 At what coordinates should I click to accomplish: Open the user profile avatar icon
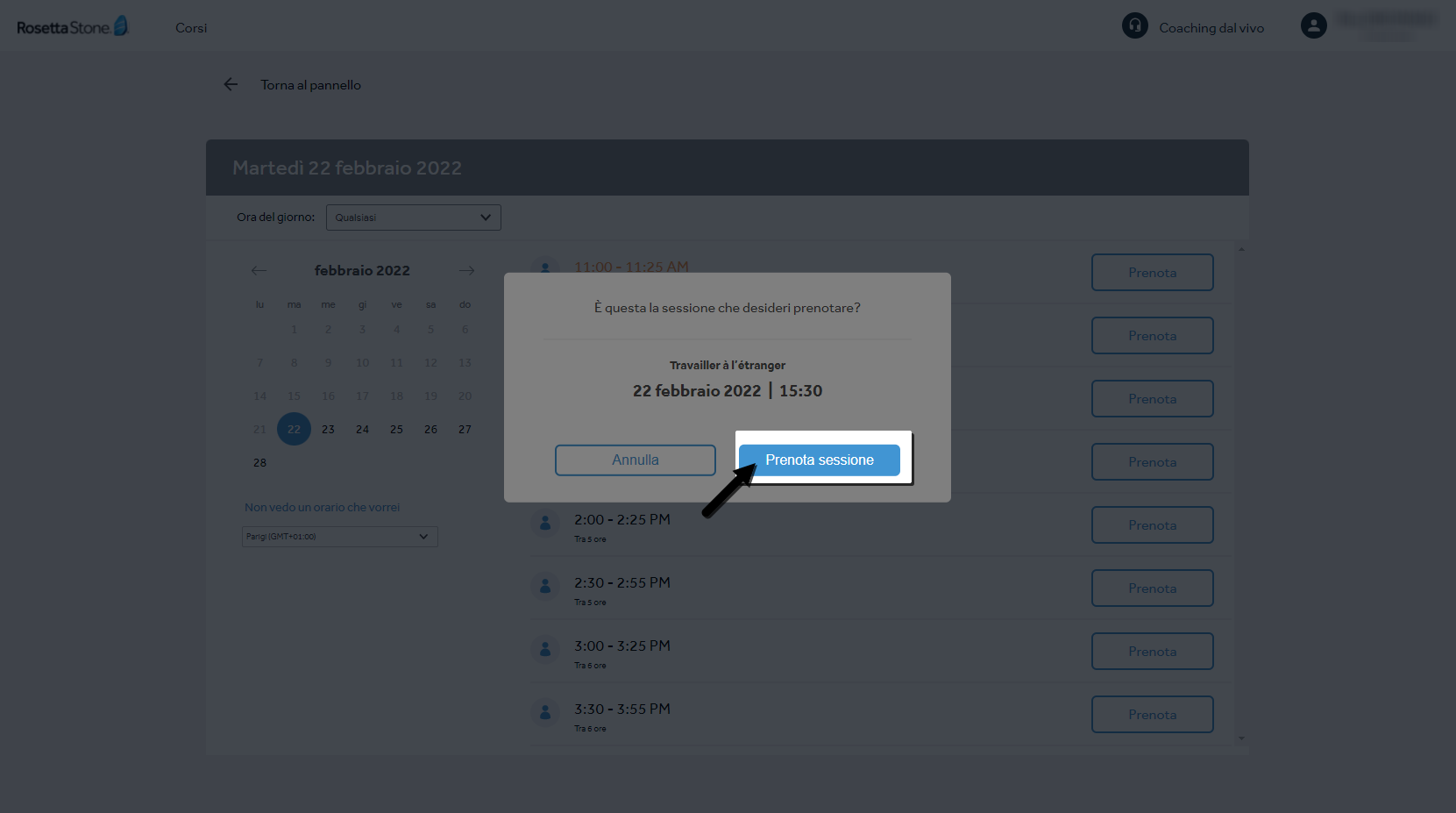click(x=1313, y=25)
